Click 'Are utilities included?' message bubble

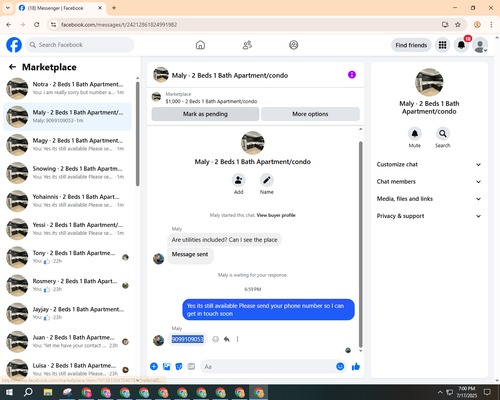(x=224, y=240)
